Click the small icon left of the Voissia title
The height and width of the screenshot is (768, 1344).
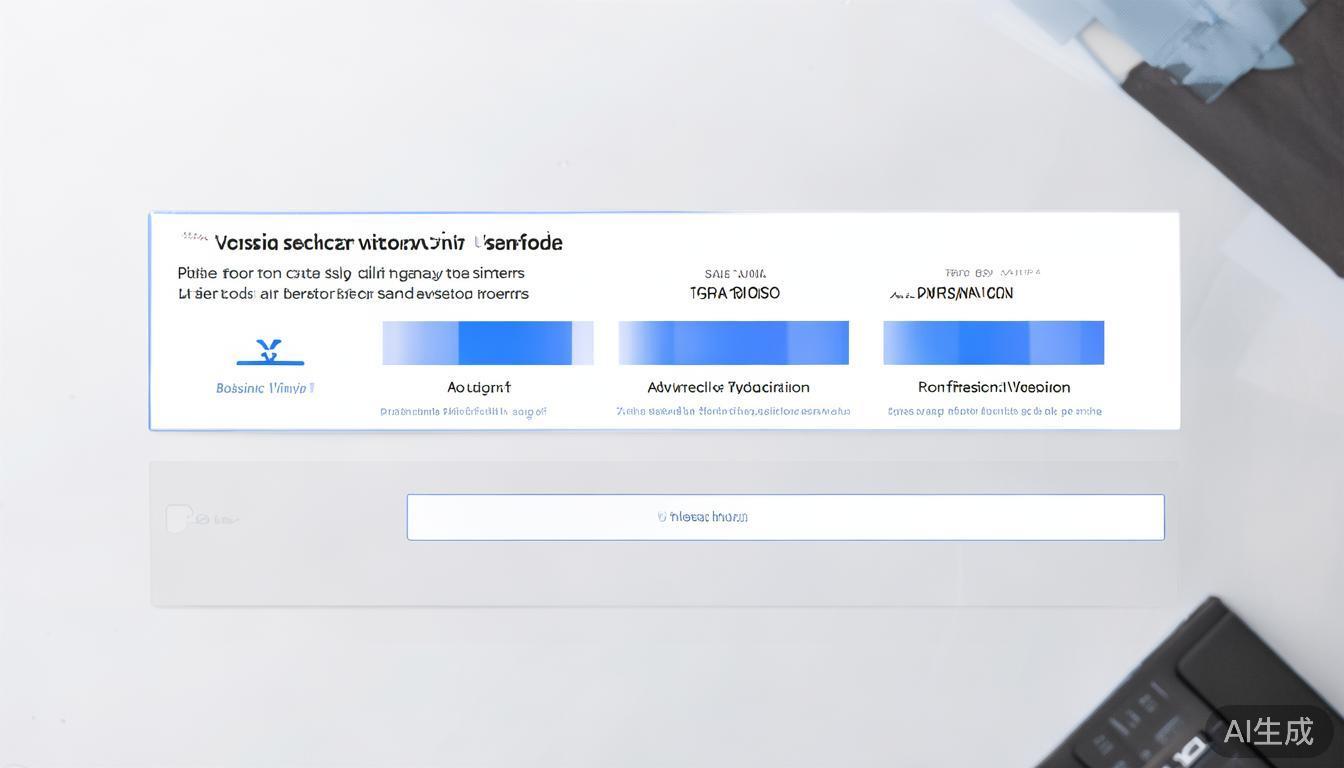pyautogui.click(x=195, y=237)
